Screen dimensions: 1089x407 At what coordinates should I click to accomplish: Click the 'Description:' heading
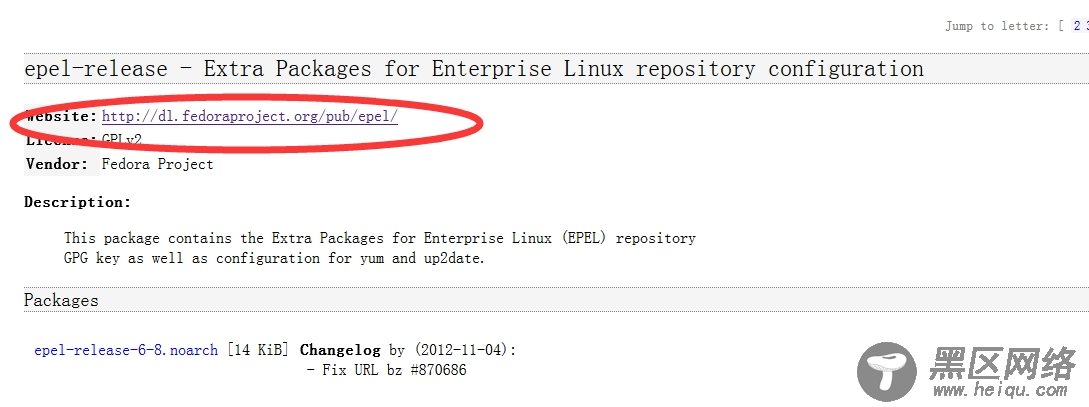tap(78, 202)
